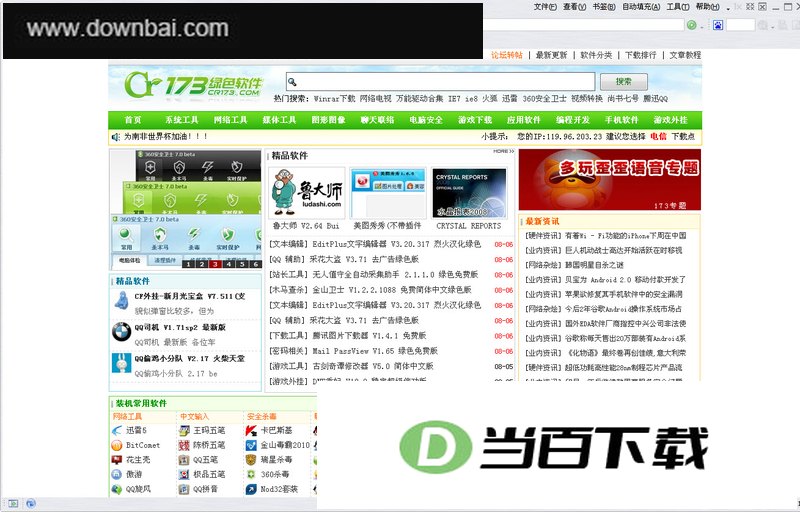Open the 论坛转帖 link
This screenshot has height=512, width=800.
tap(507, 55)
